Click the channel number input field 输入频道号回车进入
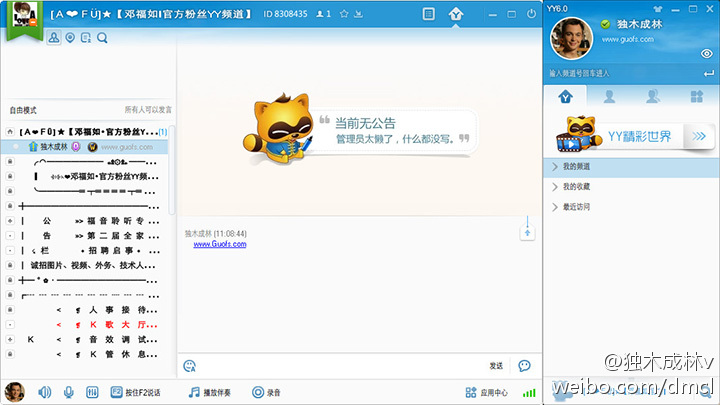The width and height of the screenshot is (720, 405). (622, 73)
